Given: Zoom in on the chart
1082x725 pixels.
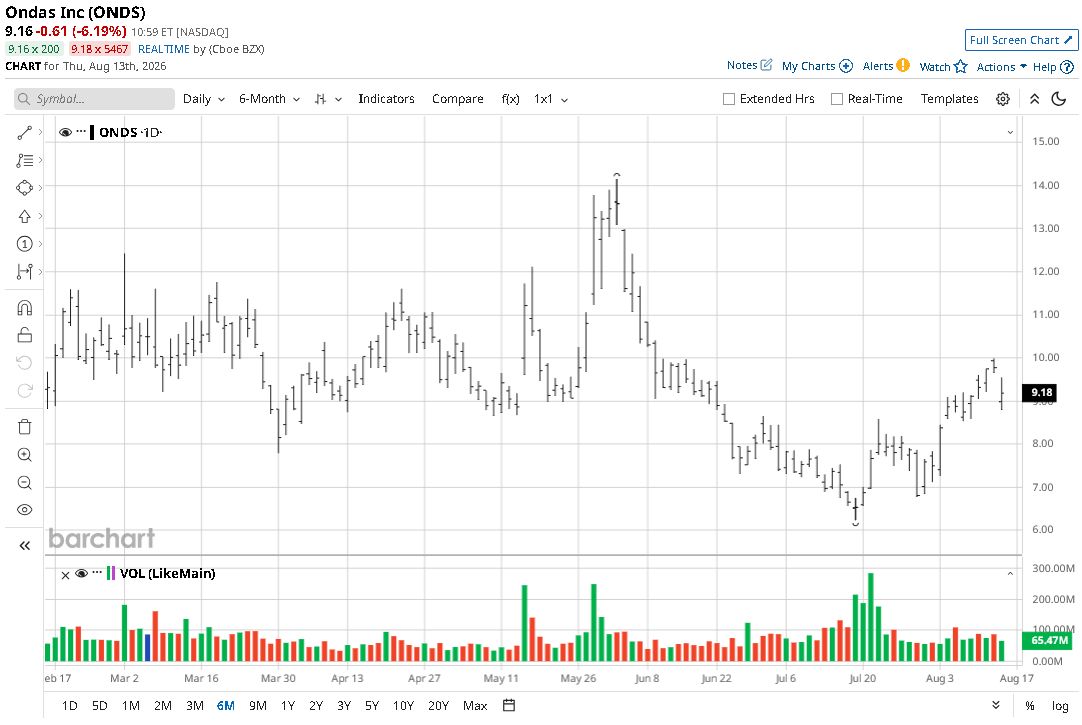Looking at the screenshot, I should tap(24, 455).
